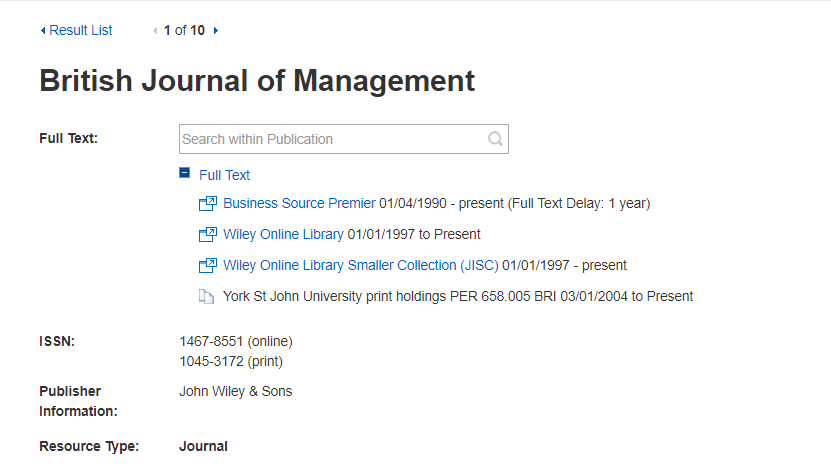Open the Full Text heading link
This screenshot has height=467, width=831.
coord(224,175)
